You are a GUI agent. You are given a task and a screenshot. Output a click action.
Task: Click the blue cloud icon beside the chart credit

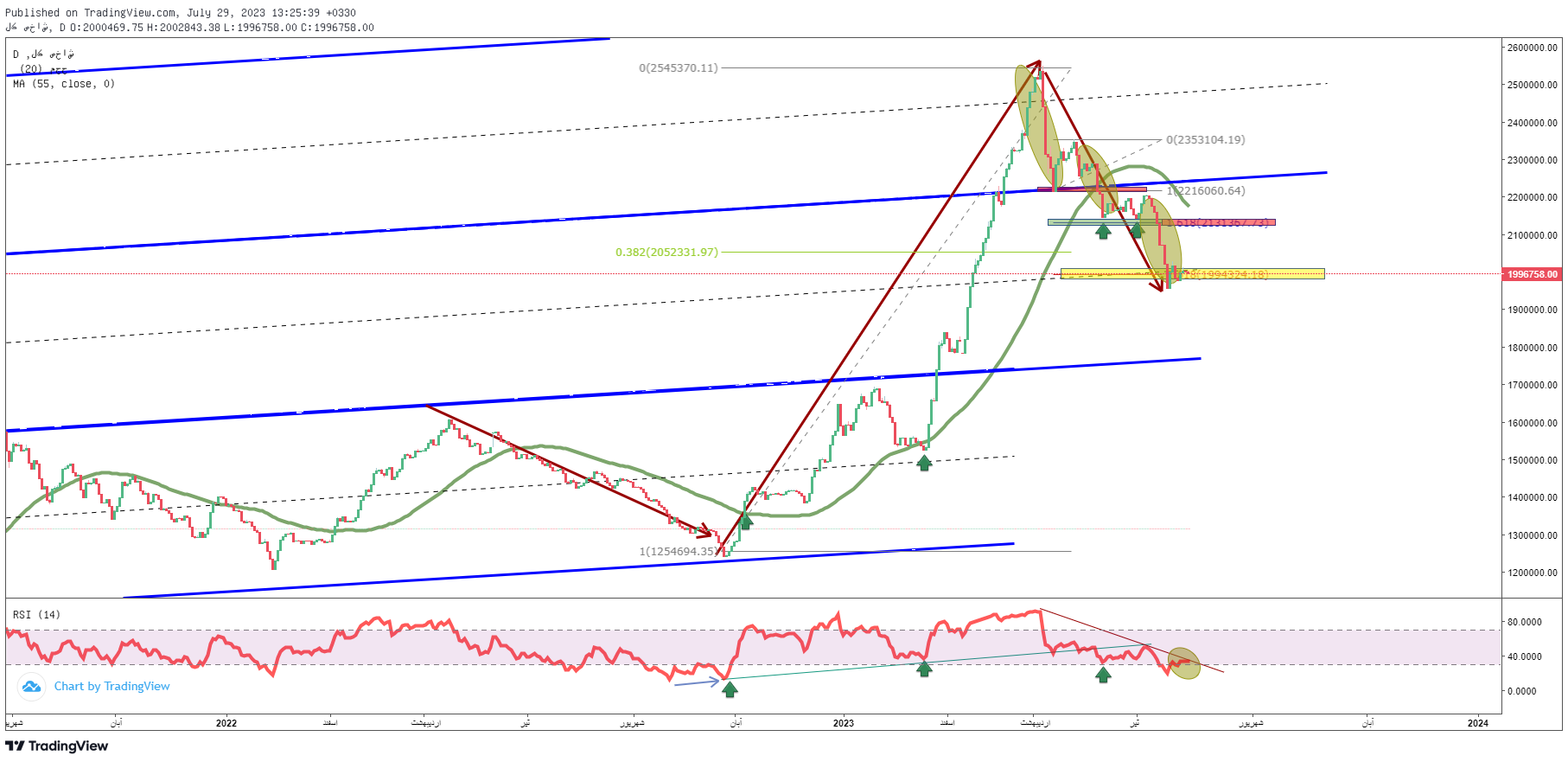coord(32,687)
